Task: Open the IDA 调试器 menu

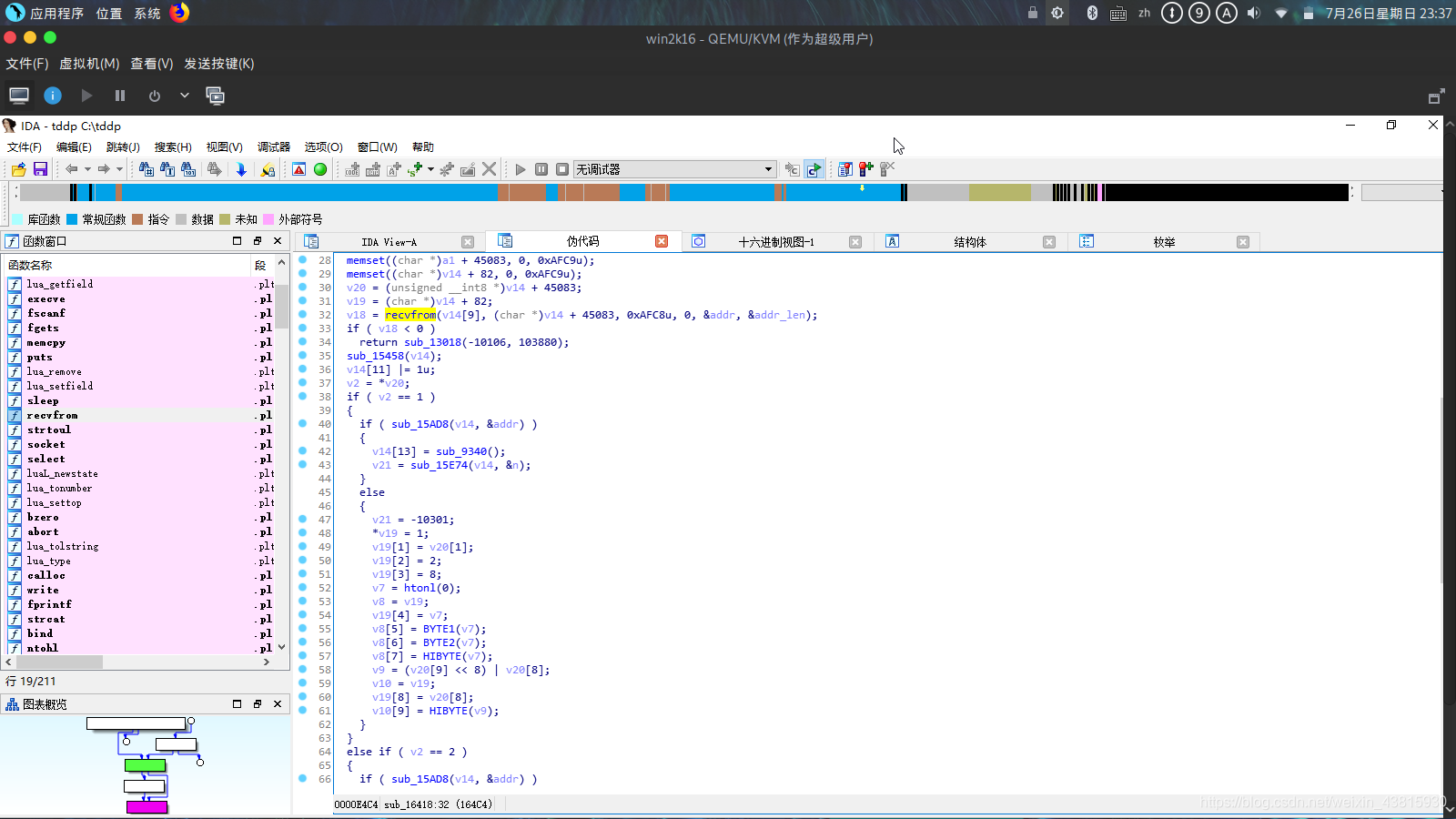Action: (x=274, y=147)
